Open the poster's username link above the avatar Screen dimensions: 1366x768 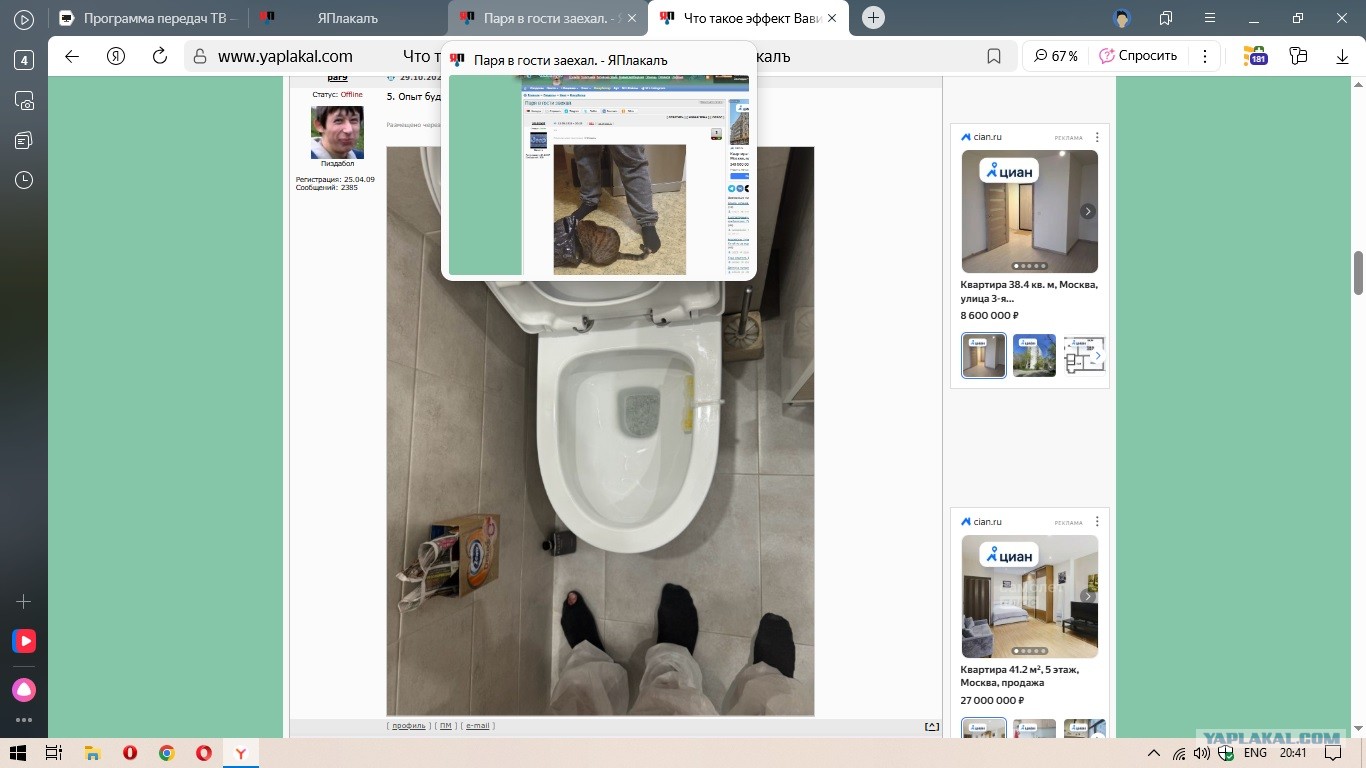pyautogui.click(x=337, y=78)
